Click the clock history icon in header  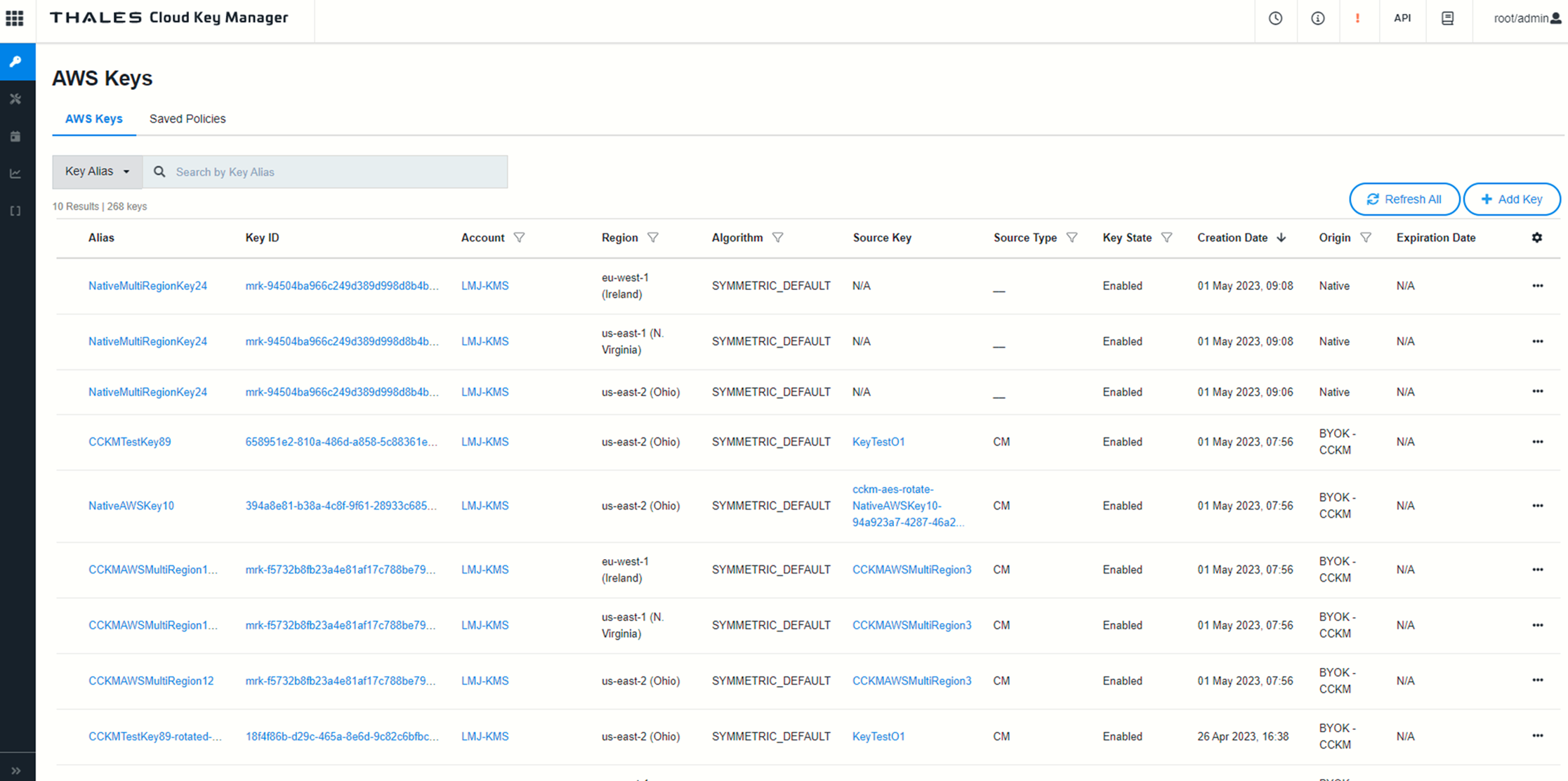tap(1275, 19)
